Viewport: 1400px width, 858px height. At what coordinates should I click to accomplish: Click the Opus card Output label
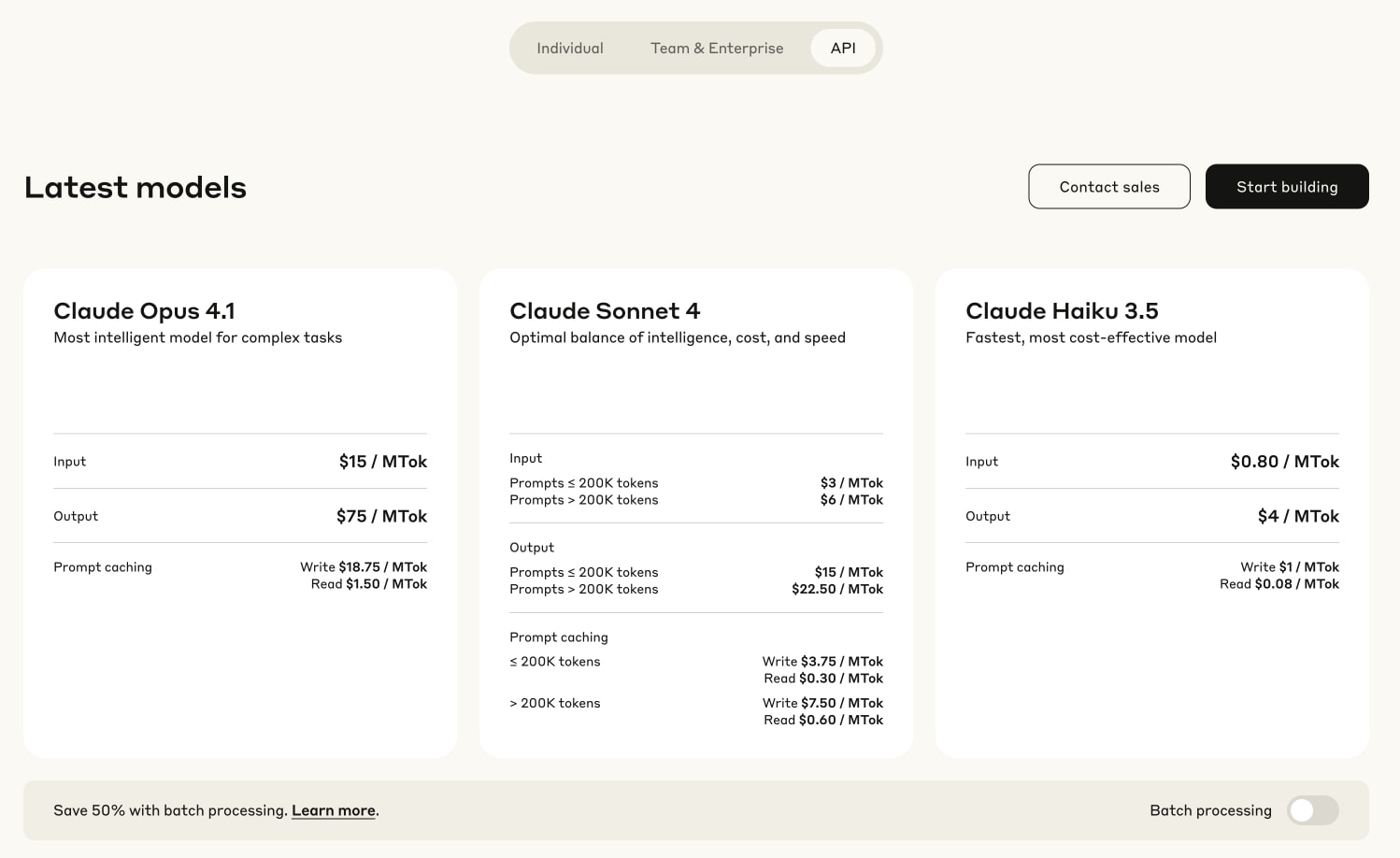(x=76, y=516)
